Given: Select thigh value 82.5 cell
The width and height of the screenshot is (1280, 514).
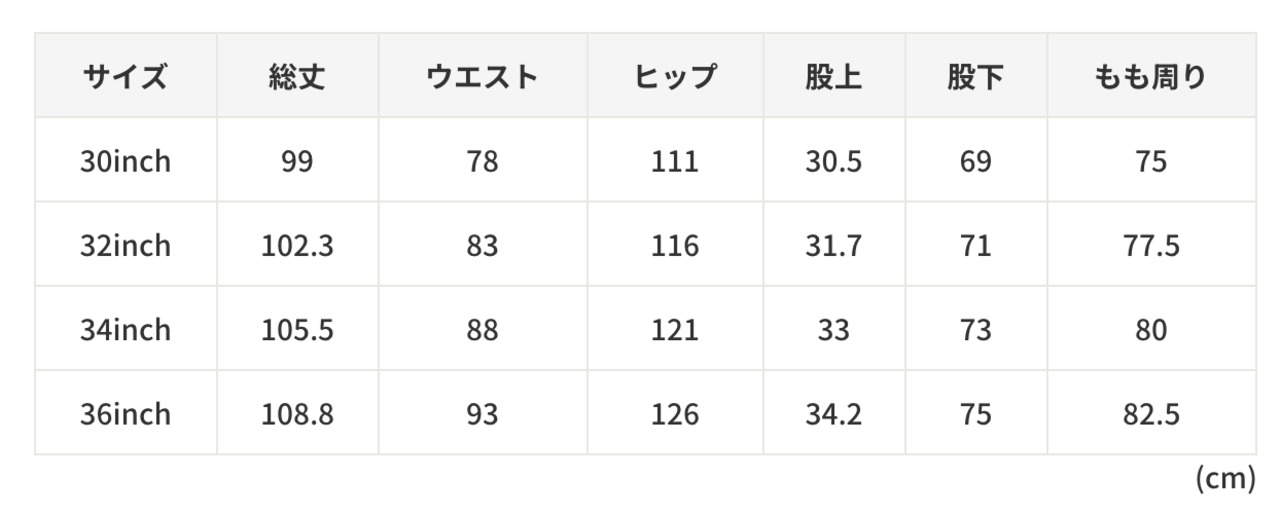Looking at the screenshot, I should (x=1151, y=413).
